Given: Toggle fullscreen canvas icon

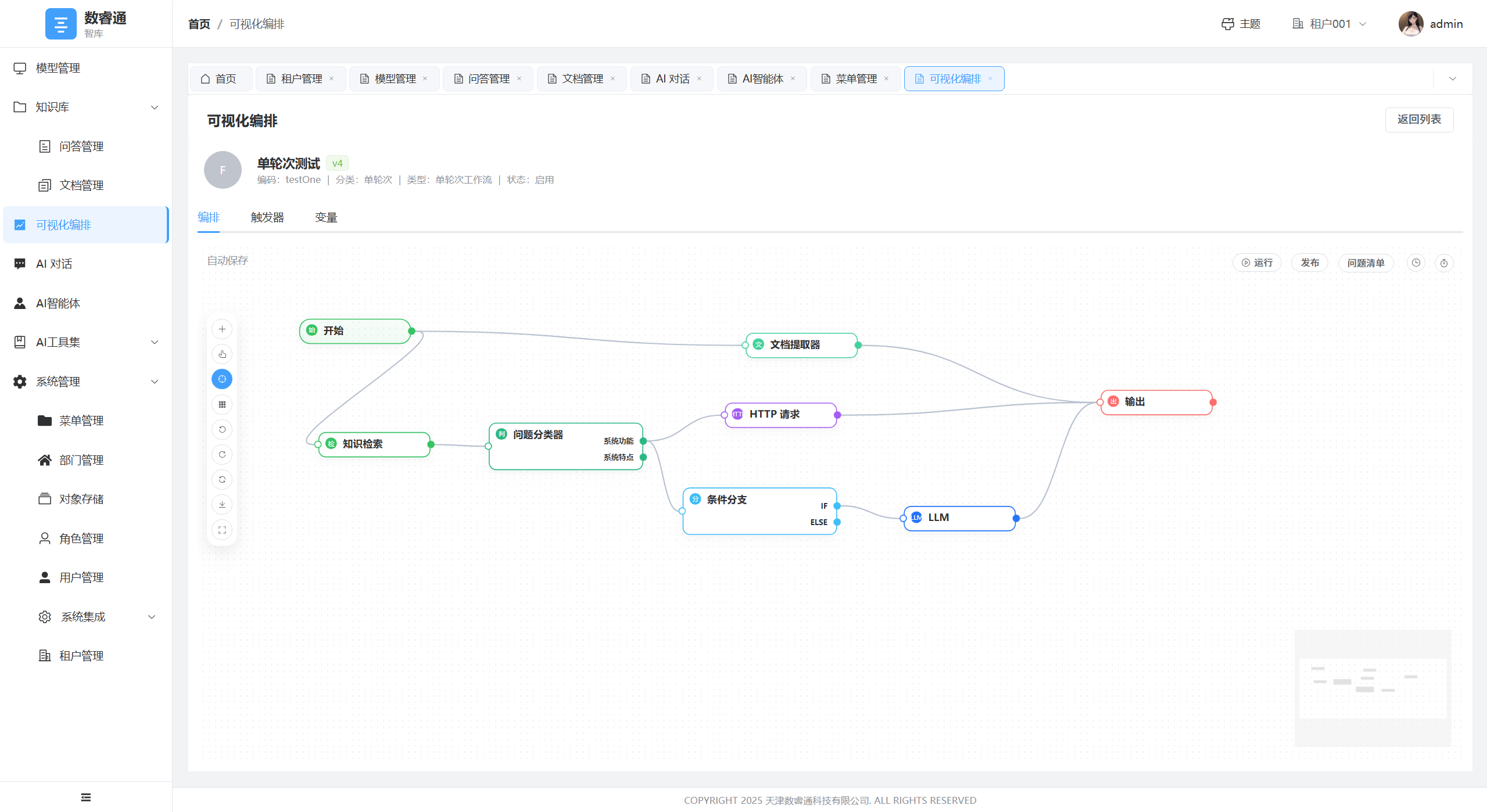Looking at the screenshot, I should click(x=222, y=530).
